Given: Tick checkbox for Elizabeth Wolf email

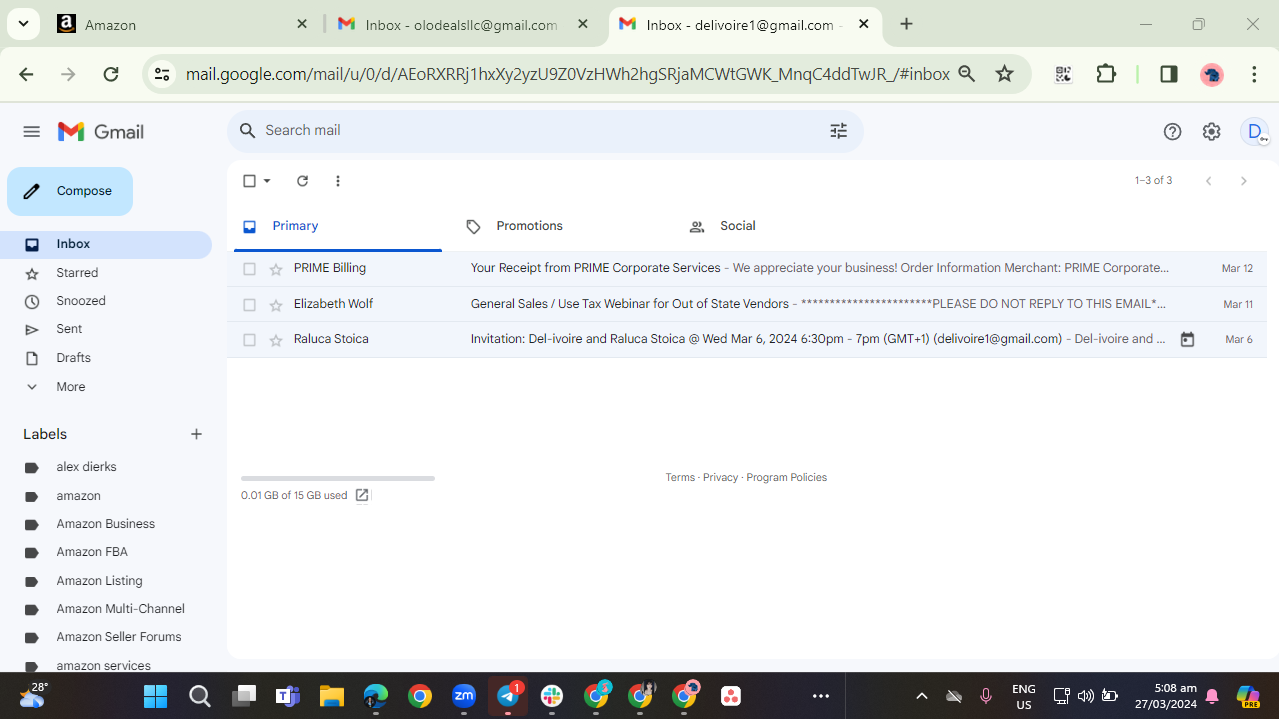Looking at the screenshot, I should (x=250, y=305).
